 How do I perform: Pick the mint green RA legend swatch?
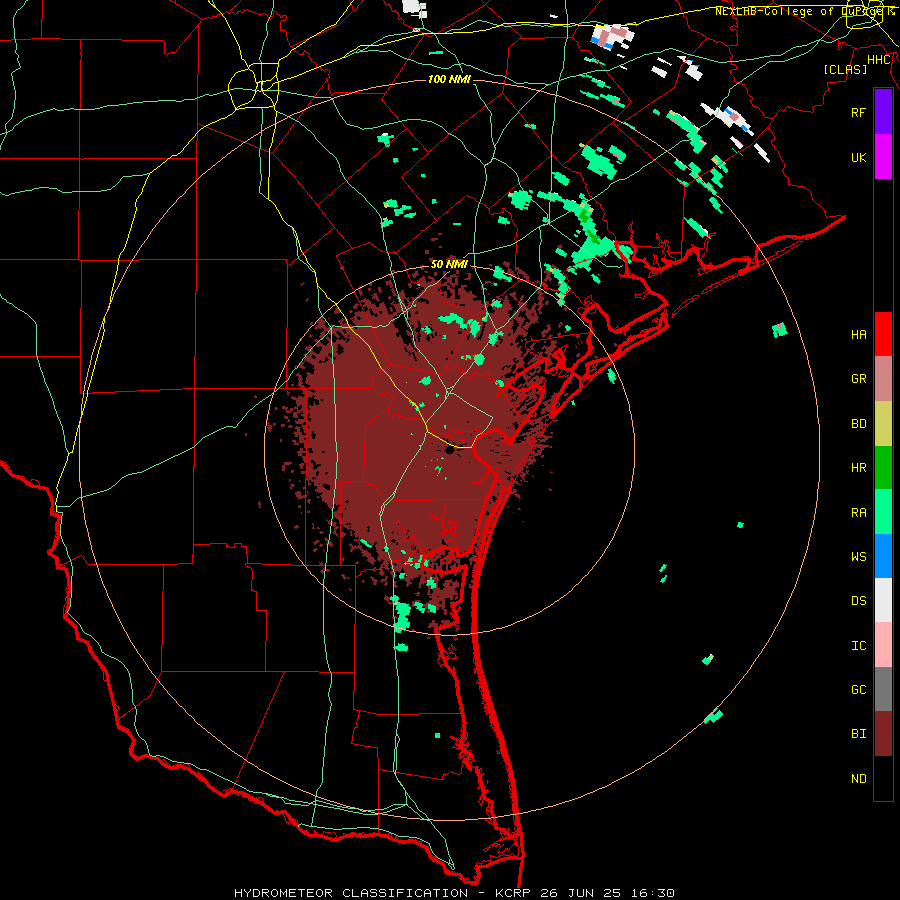click(x=883, y=512)
